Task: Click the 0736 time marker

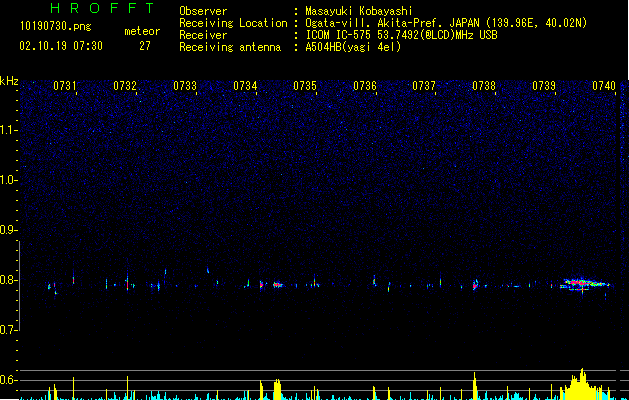Action: pyautogui.click(x=365, y=86)
